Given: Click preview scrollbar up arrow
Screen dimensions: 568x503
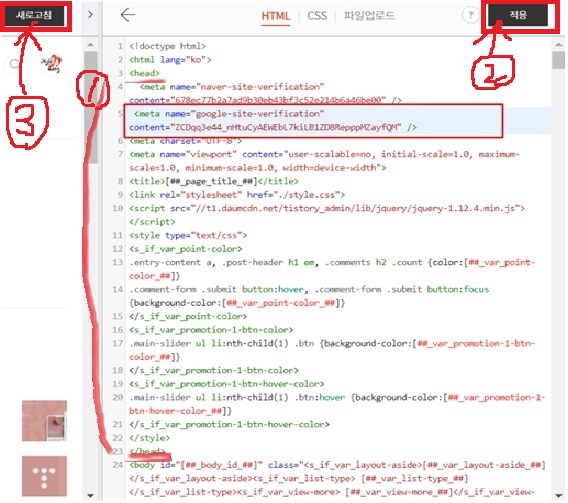Looking at the screenshot, I should coord(91,45).
